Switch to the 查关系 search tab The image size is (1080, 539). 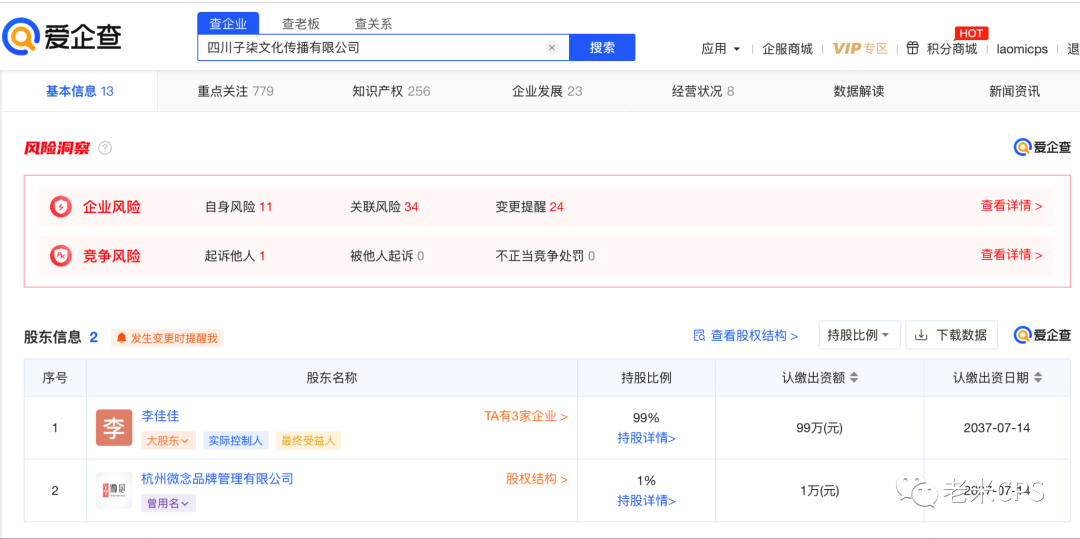[x=373, y=23]
